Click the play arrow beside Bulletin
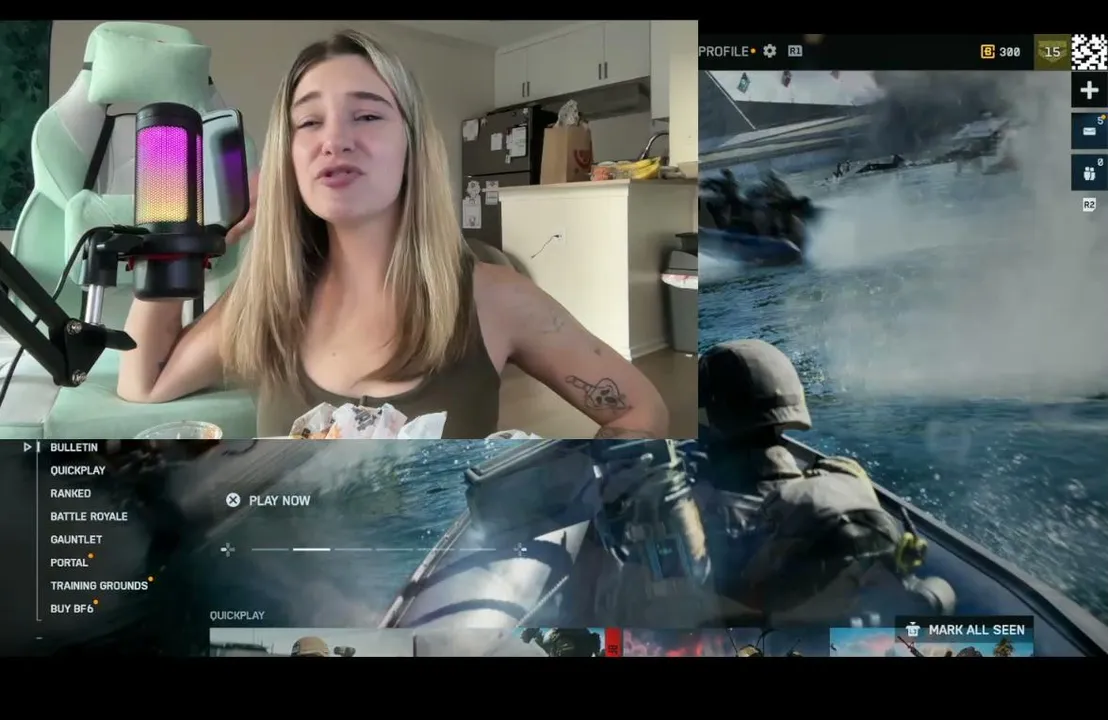 pos(27,447)
